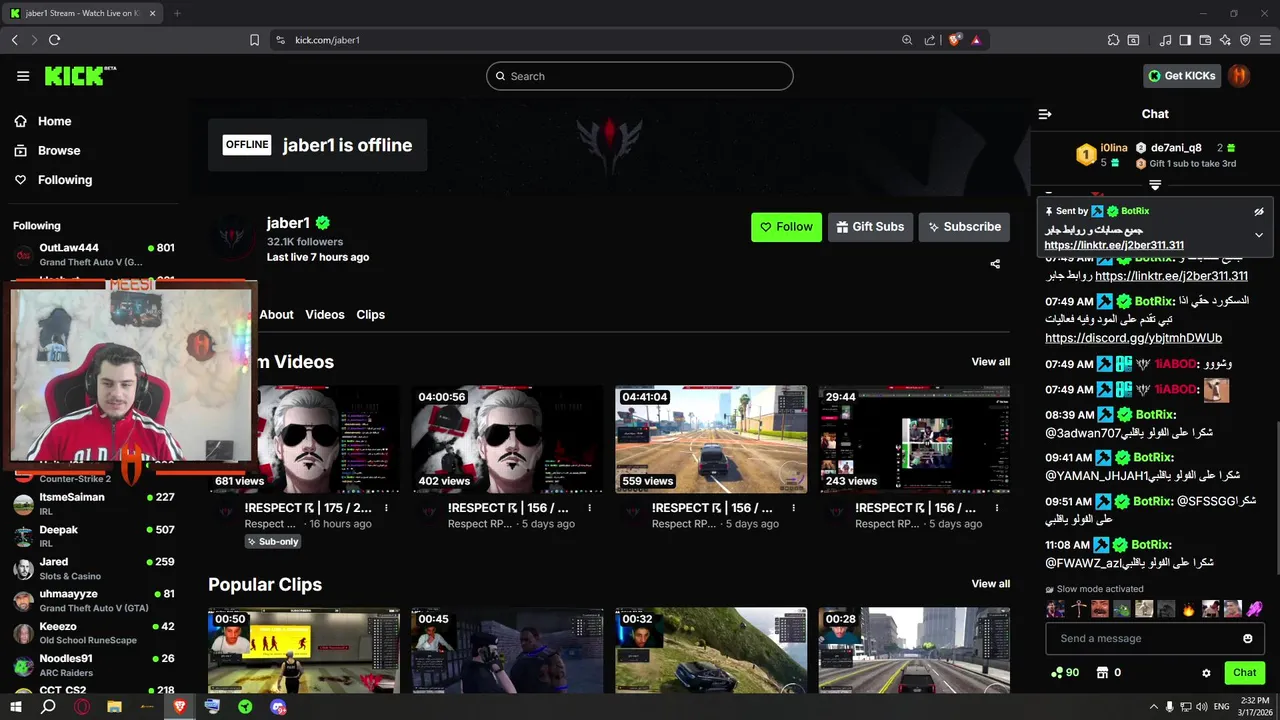Open options for the 402 views video
Screen dimensions: 1280x720
pyautogui.click(x=590, y=508)
